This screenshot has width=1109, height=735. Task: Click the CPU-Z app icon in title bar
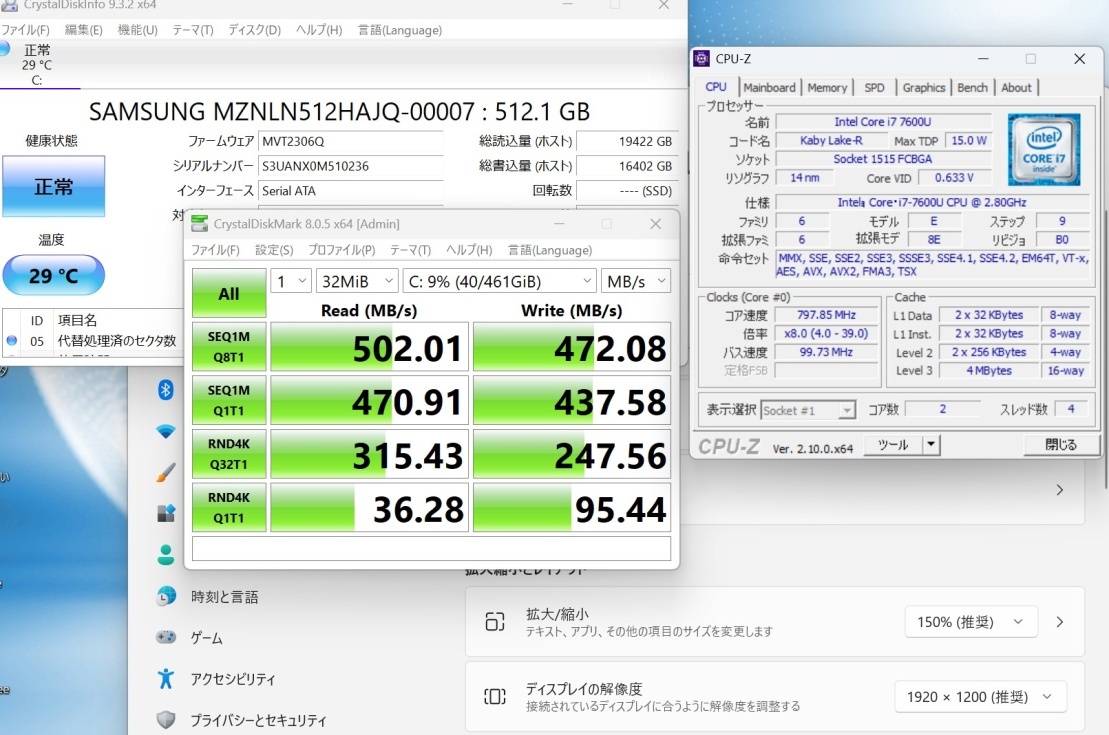pos(702,59)
